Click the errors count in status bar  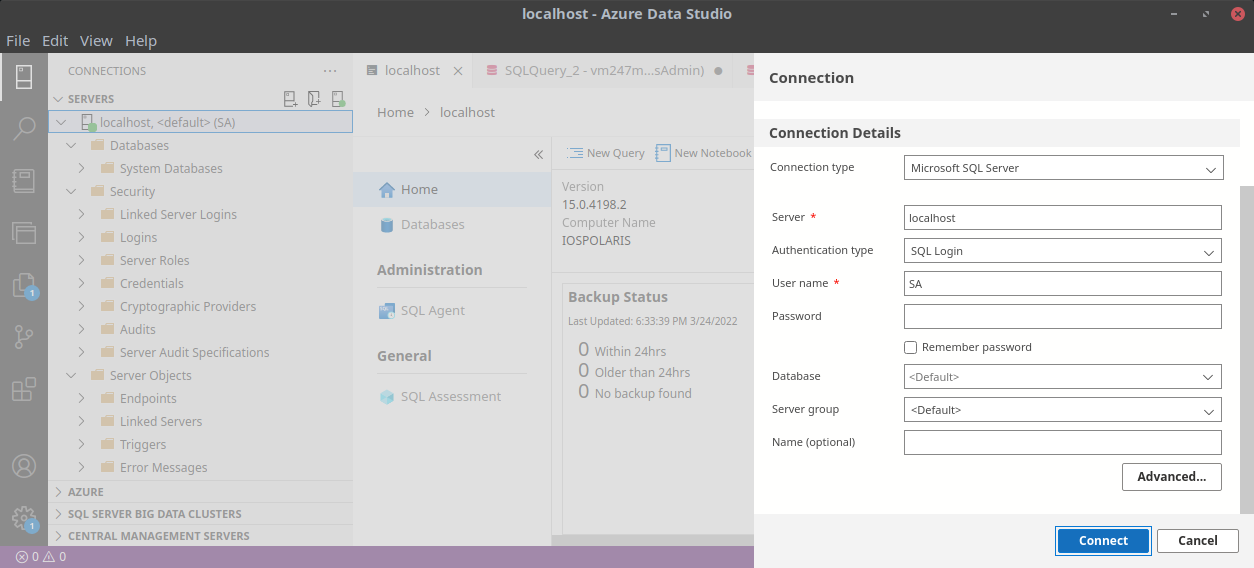(27, 557)
